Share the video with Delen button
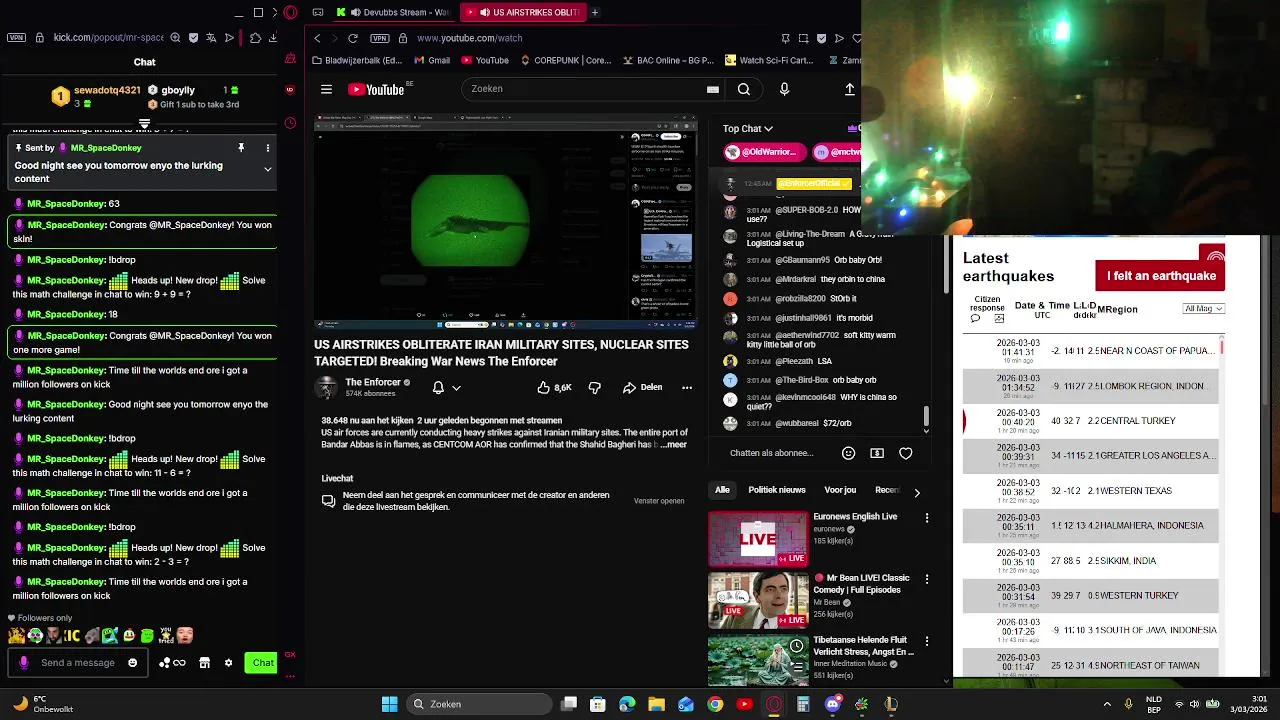1280x720 pixels. 642,387
